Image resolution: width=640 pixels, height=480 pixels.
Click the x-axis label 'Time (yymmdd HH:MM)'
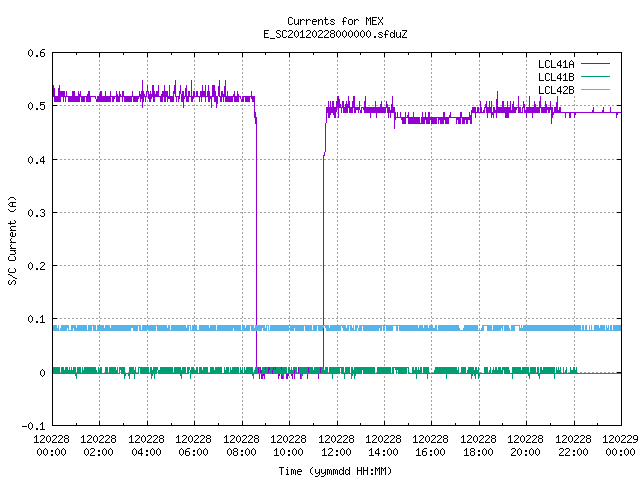click(x=335, y=471)
